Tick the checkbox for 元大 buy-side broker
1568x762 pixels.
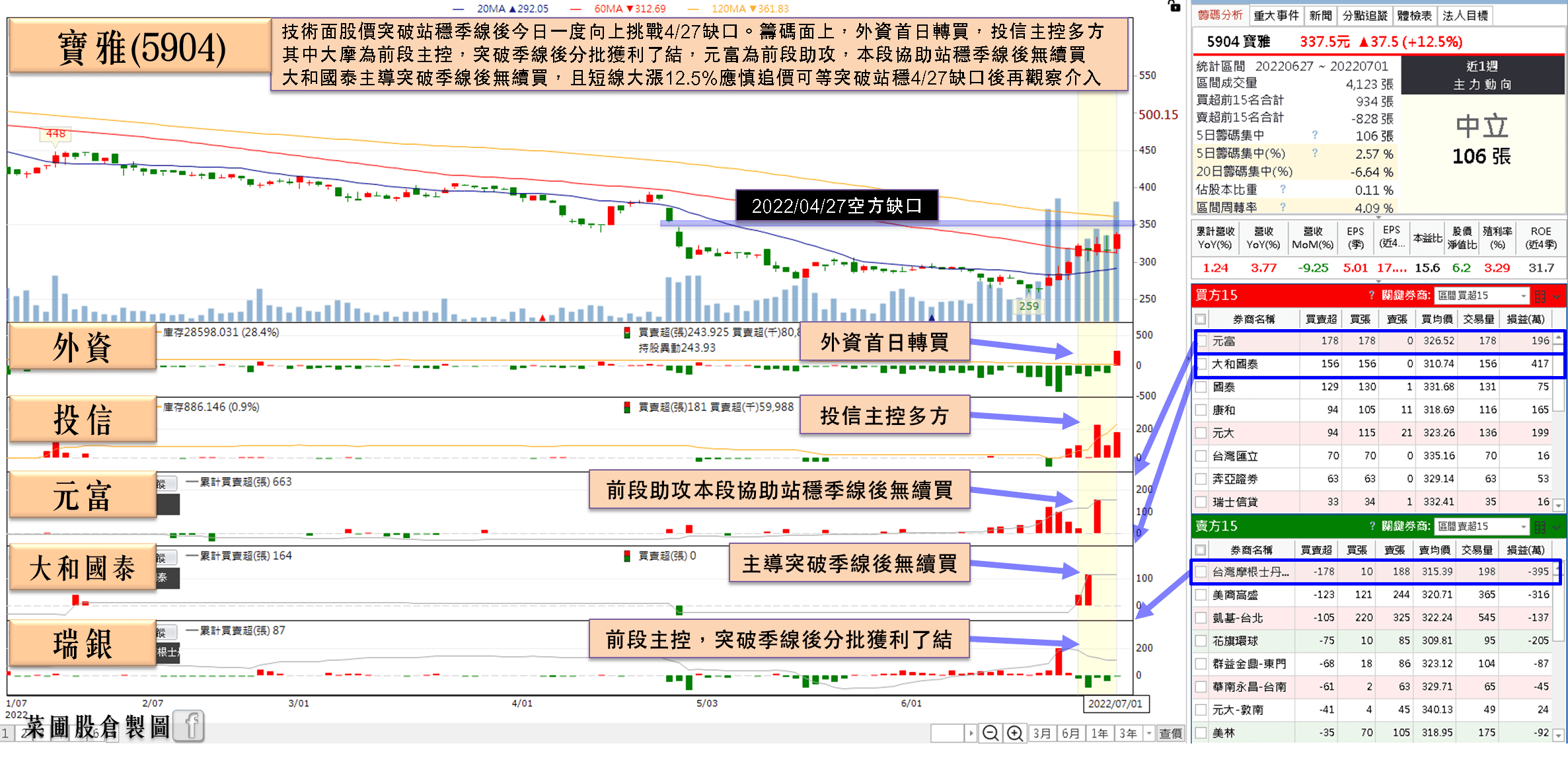(1201, 434)
